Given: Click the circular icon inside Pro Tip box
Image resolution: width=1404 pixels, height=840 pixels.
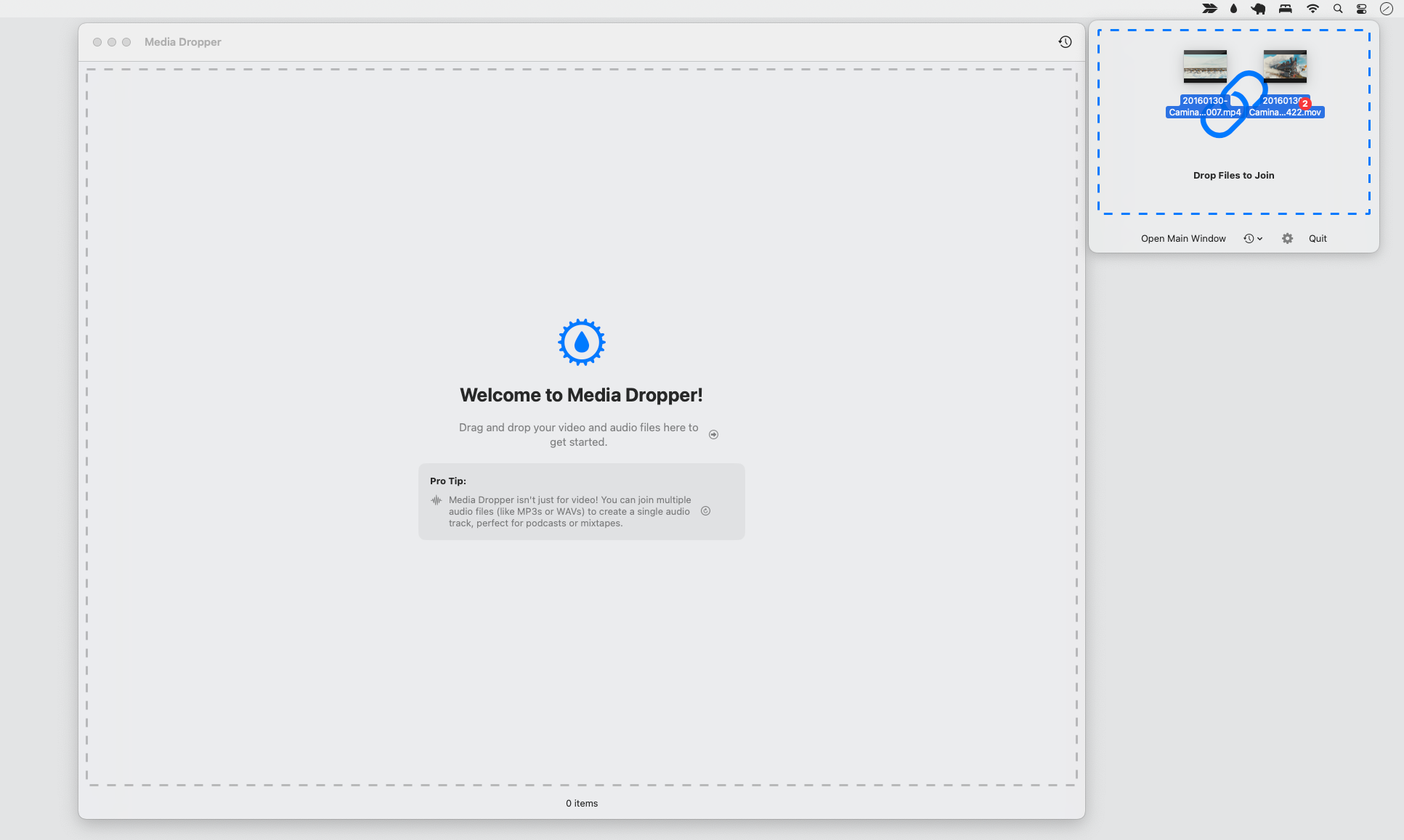Looking at the screenshot, I should 705,511.
